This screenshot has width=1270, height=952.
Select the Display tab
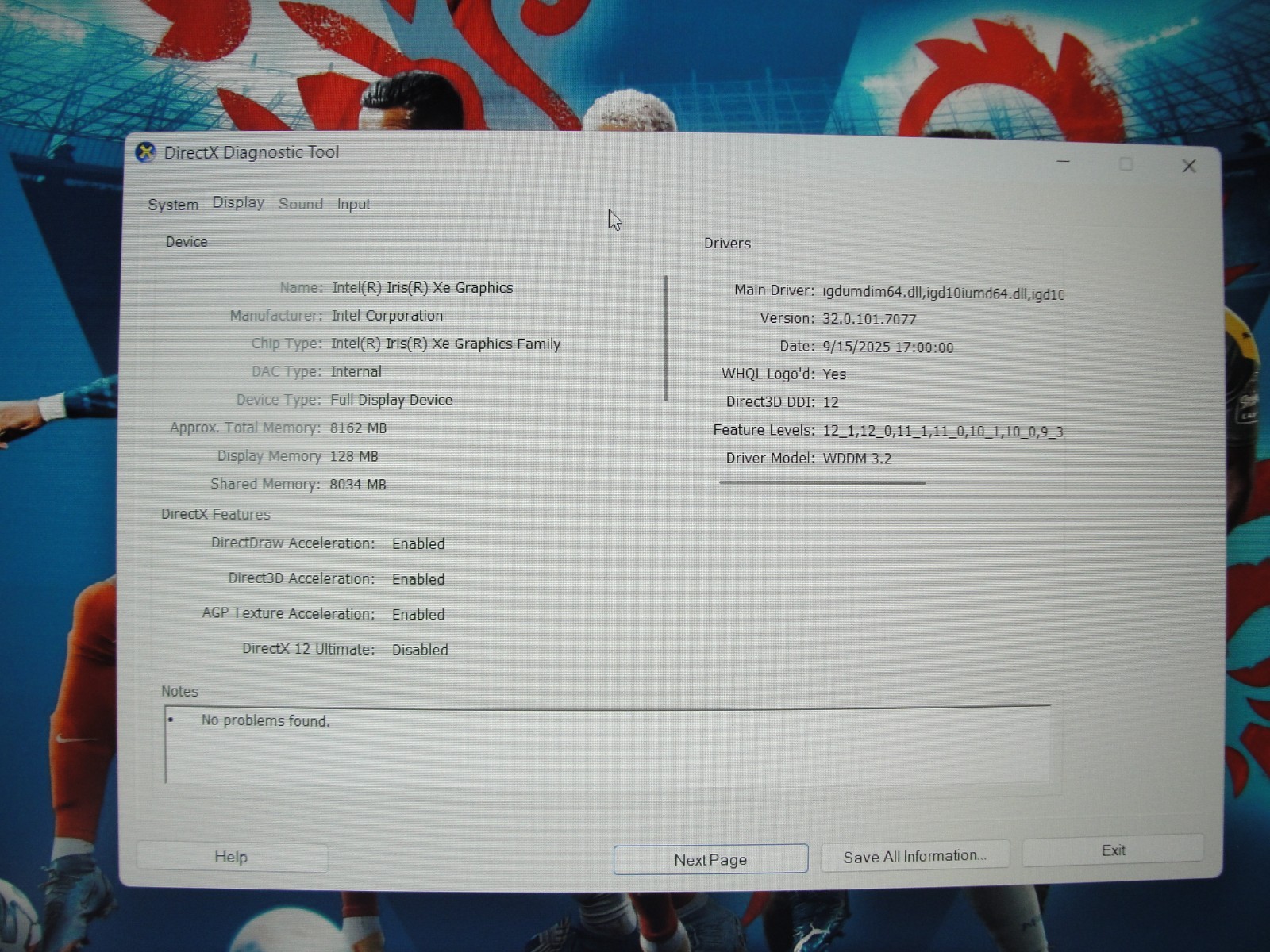[238, 203]
